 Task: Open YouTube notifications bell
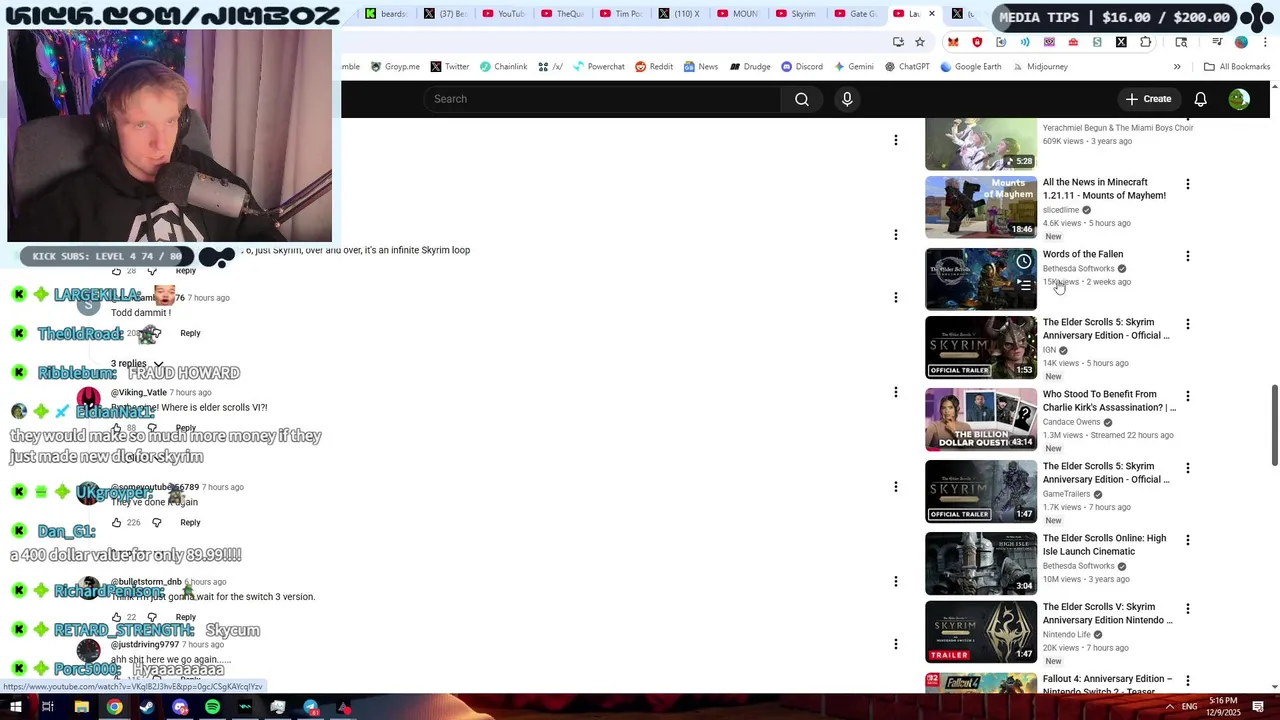click(1200, 99)
